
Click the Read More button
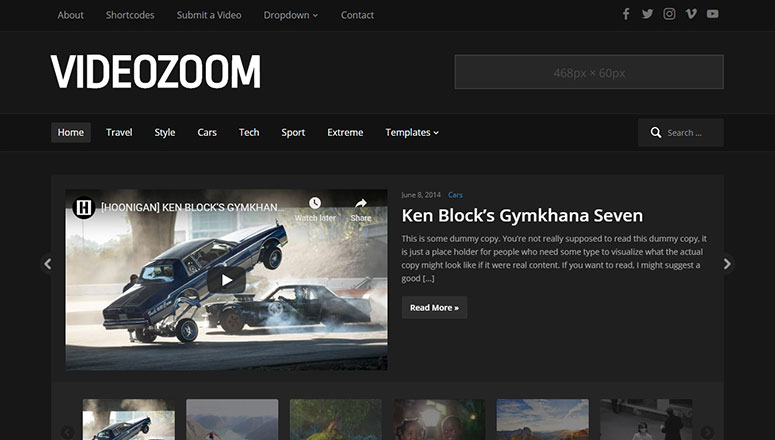tap(434, 308)
